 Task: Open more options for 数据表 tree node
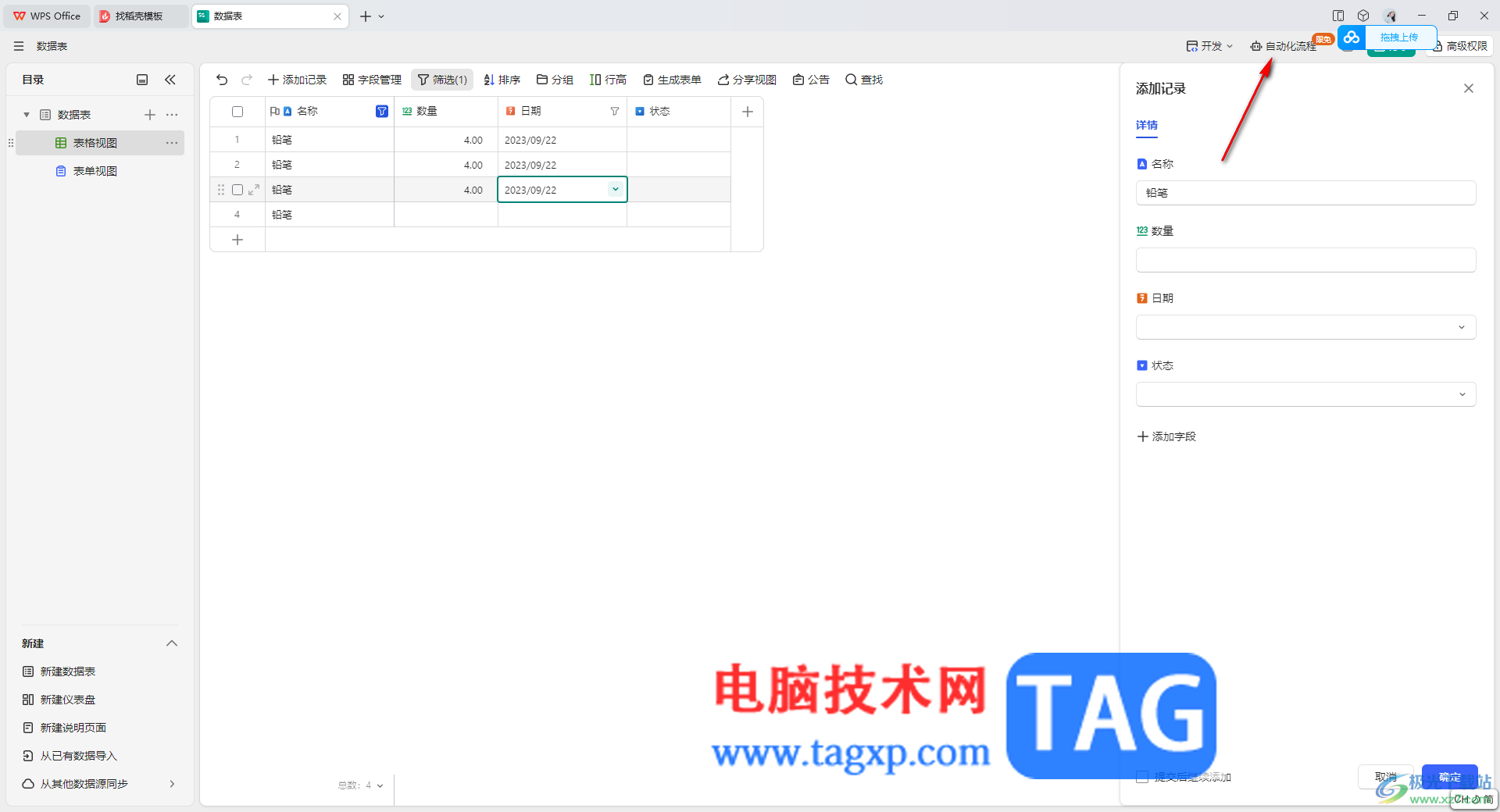click(x=172, y=115)
